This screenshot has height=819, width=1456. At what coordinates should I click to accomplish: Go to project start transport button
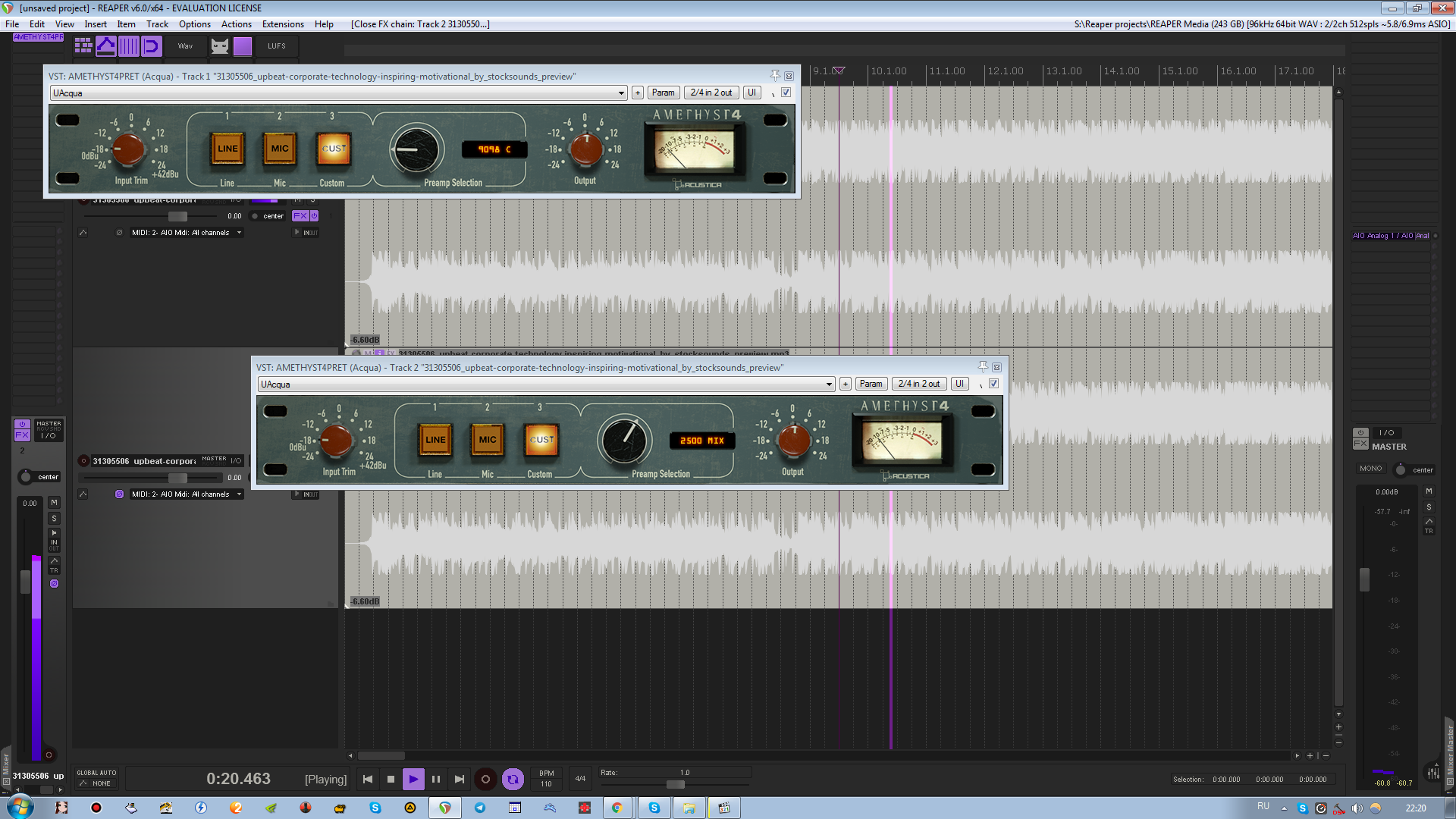368,779
